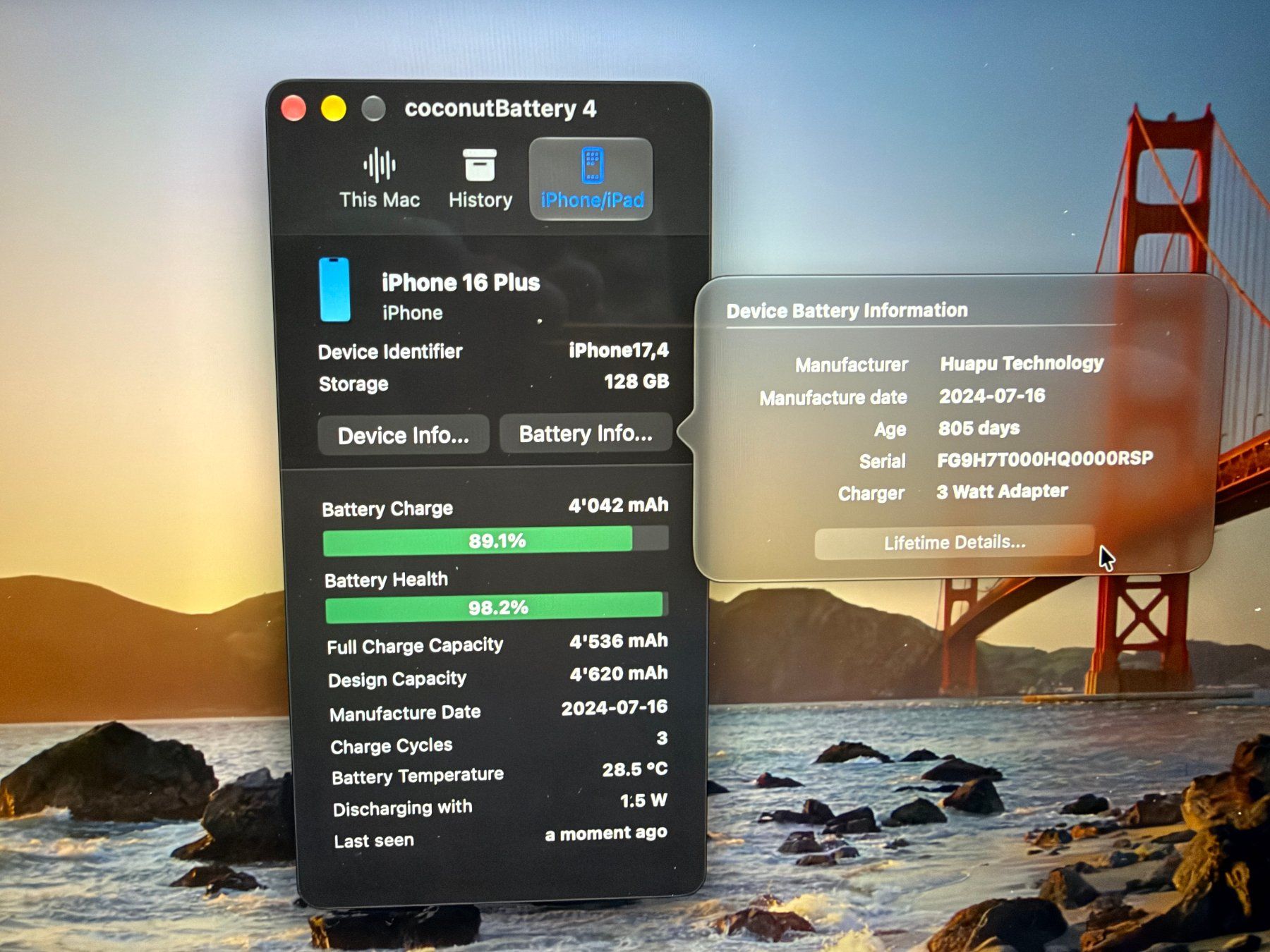Viewport: 1270px width, 952px height.
Task: Click the Charger value 3 Watt Adapter
Action: 1002,492
